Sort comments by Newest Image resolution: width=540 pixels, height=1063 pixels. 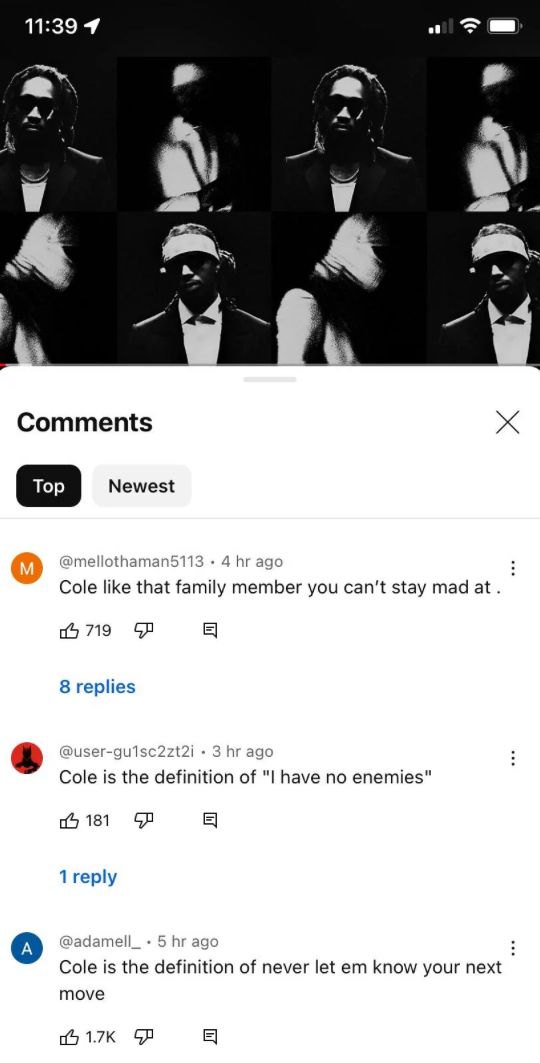[x=142, y=485]
